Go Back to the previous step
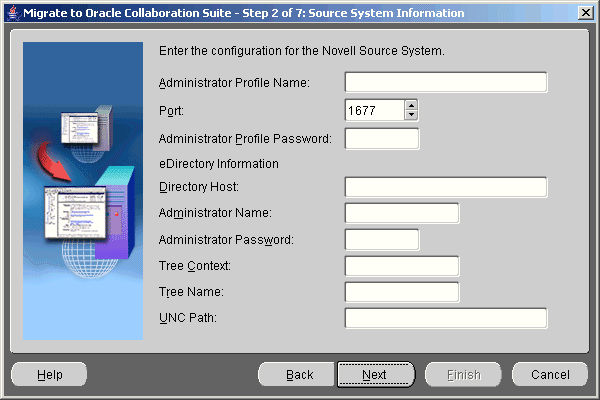This screenshot has height=400, width=600. pyautogui.click(x=297, y=374)
